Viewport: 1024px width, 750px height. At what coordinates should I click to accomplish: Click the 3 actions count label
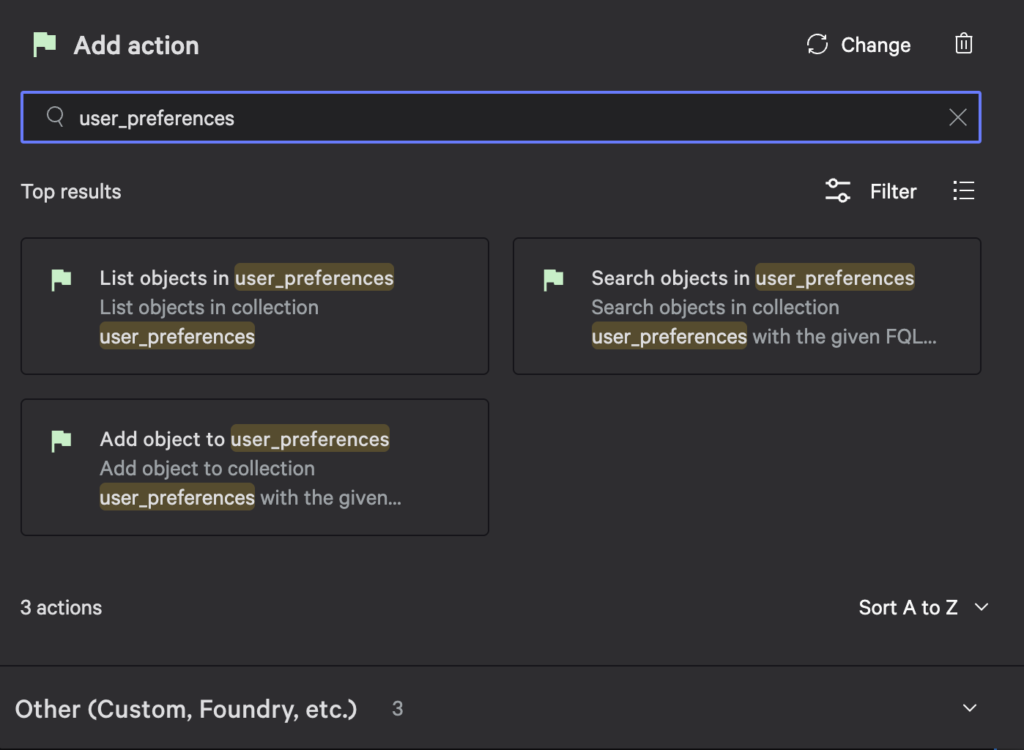pyautogui.click(x=61, y=607)
